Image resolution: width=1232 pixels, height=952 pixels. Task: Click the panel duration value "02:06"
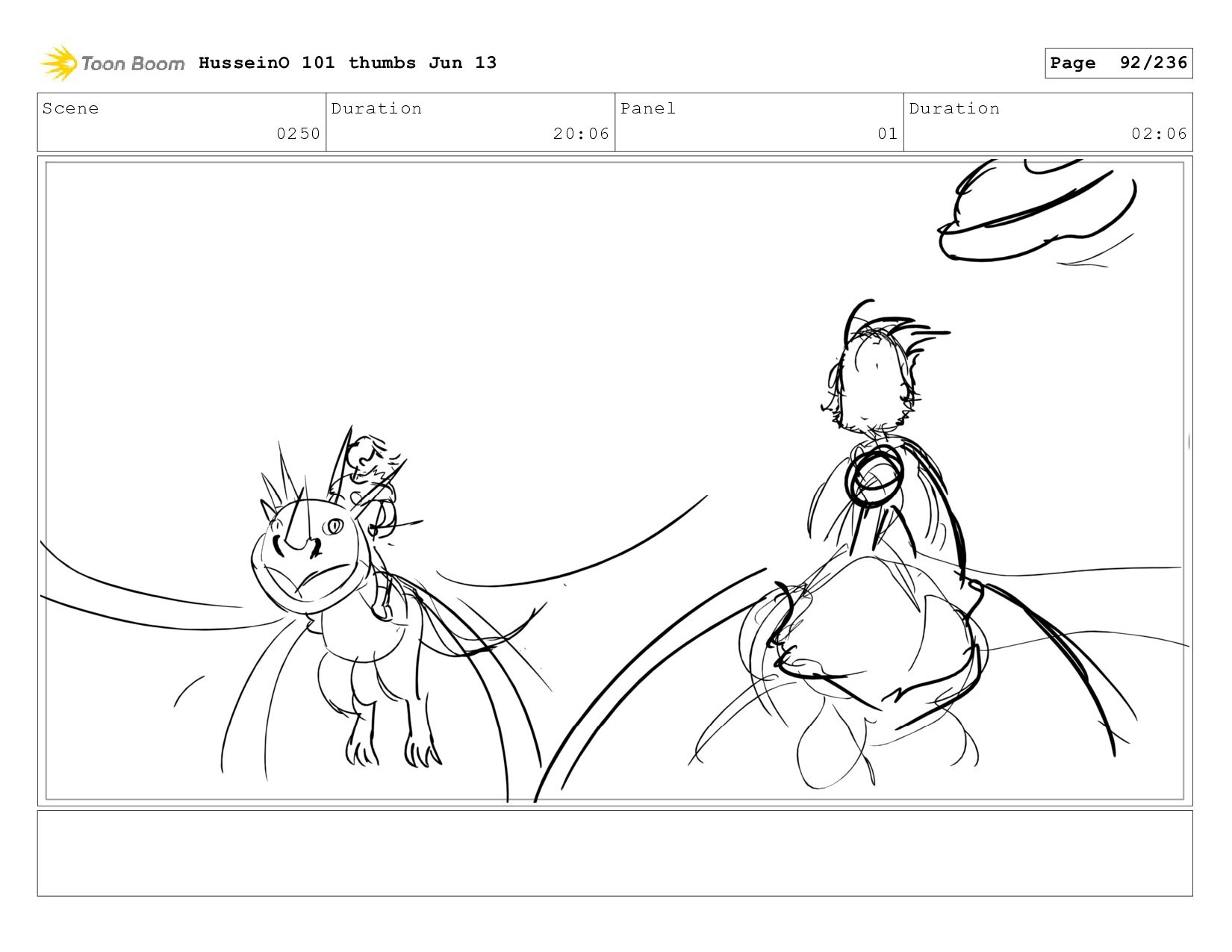coord(1159,134)
